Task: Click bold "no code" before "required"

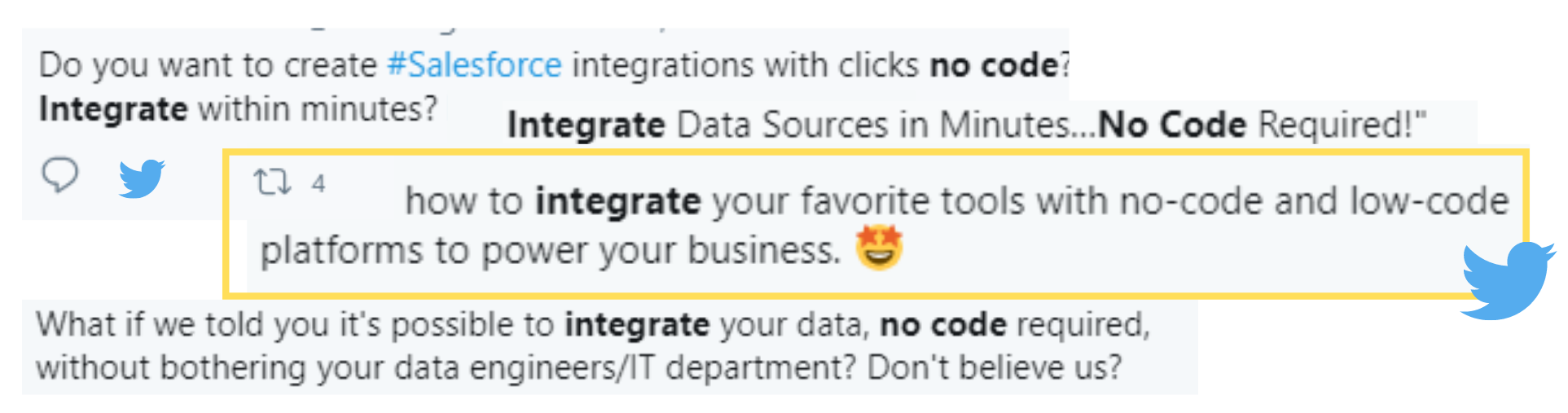Action: 943,325
